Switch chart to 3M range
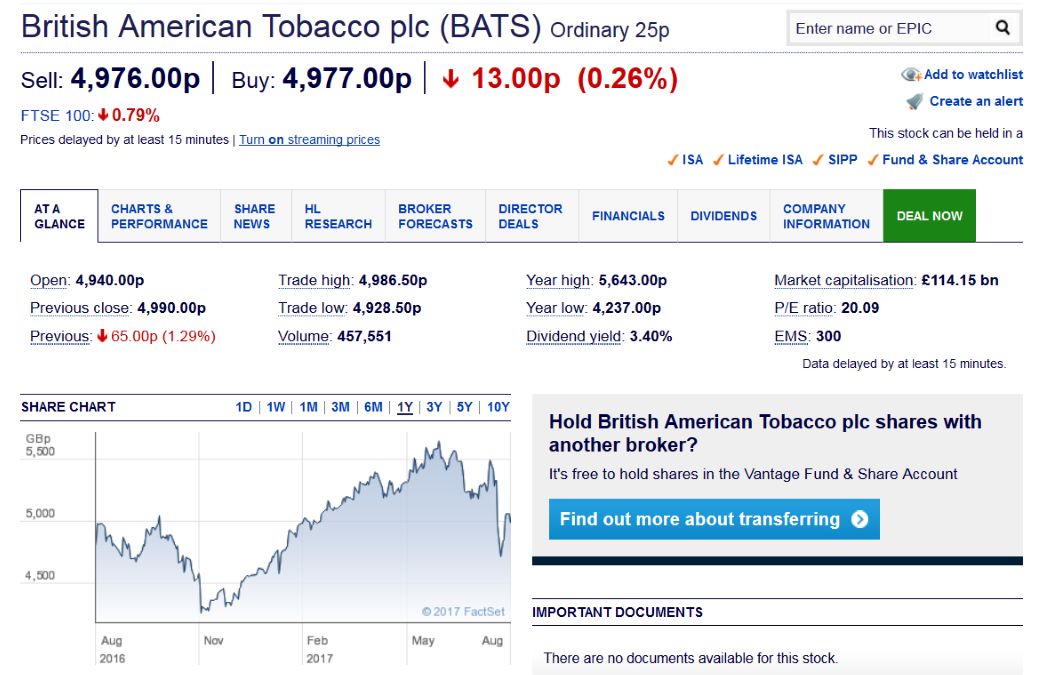The height and width of the screenshot is (675, 1040). point(340,407)
